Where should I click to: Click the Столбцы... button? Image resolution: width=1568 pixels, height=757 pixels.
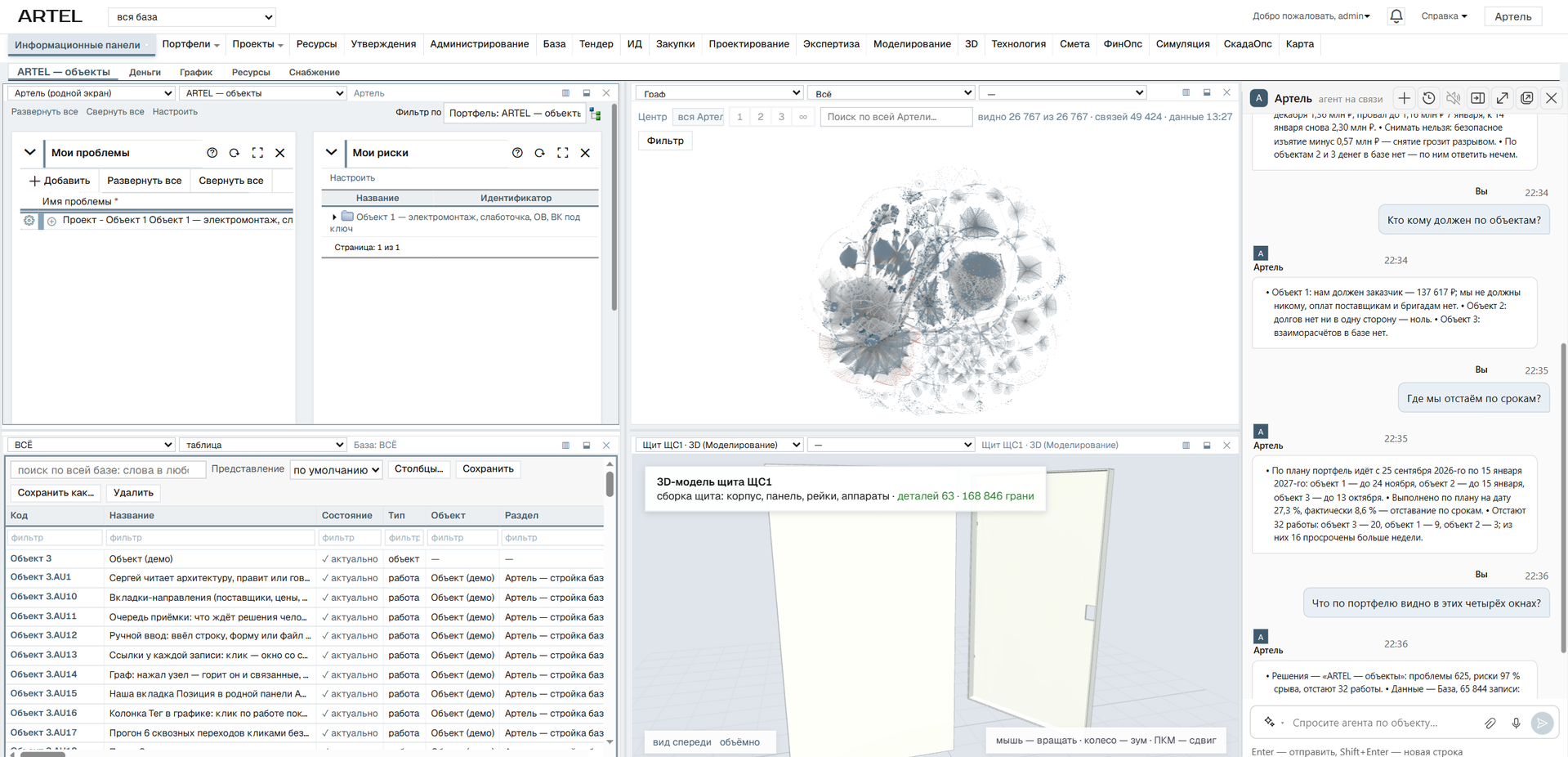point(418,469)
